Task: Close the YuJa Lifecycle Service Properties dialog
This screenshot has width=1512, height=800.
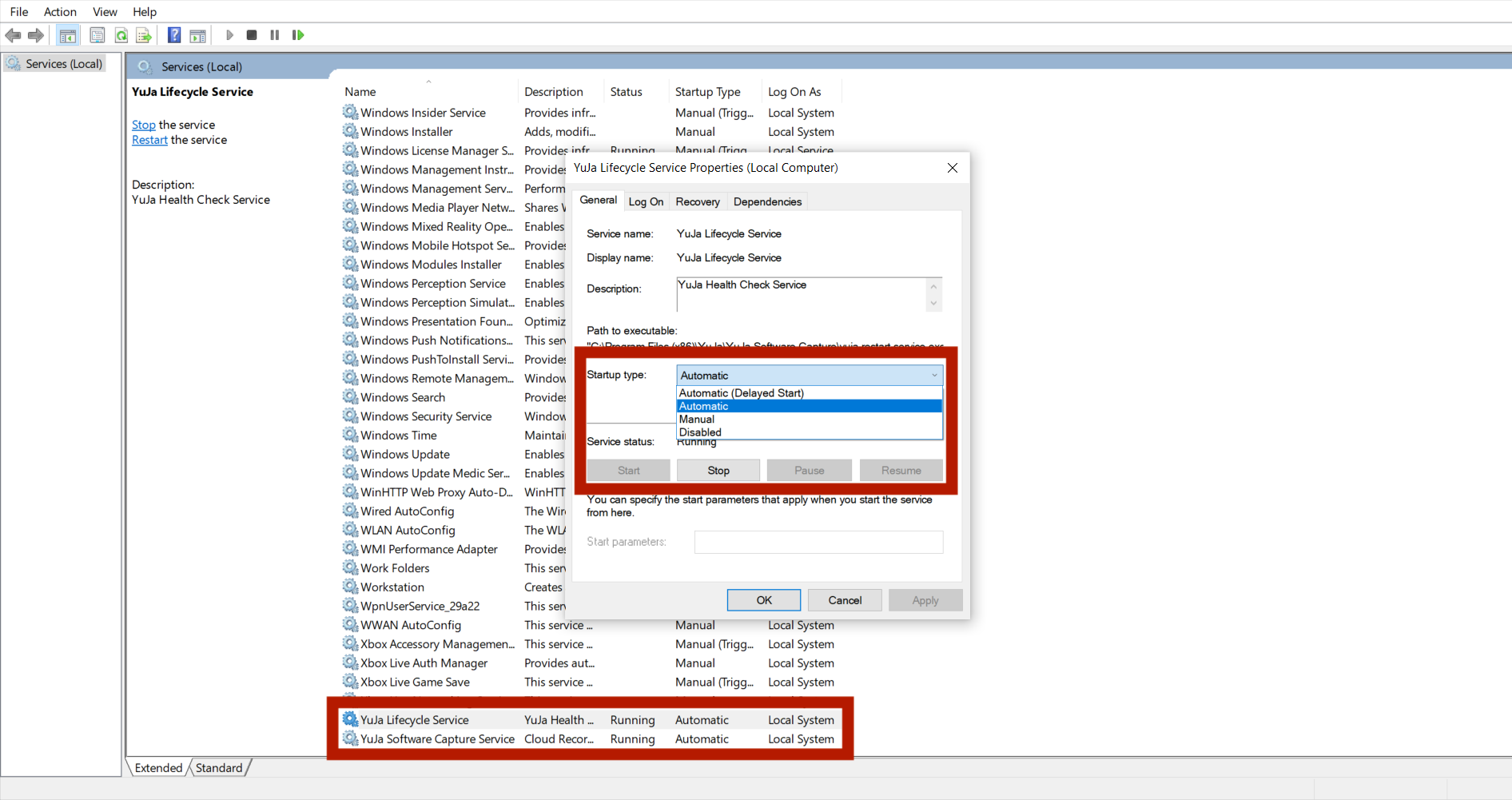Action: click(952, 168)
